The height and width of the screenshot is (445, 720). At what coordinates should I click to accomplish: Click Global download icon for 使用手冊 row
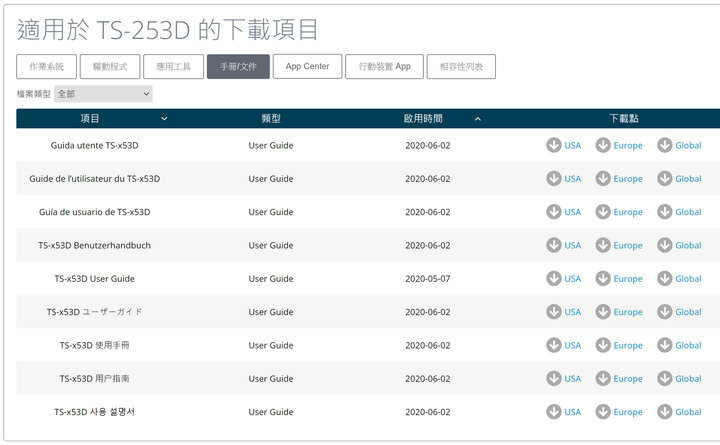click(x=664, y=345)
